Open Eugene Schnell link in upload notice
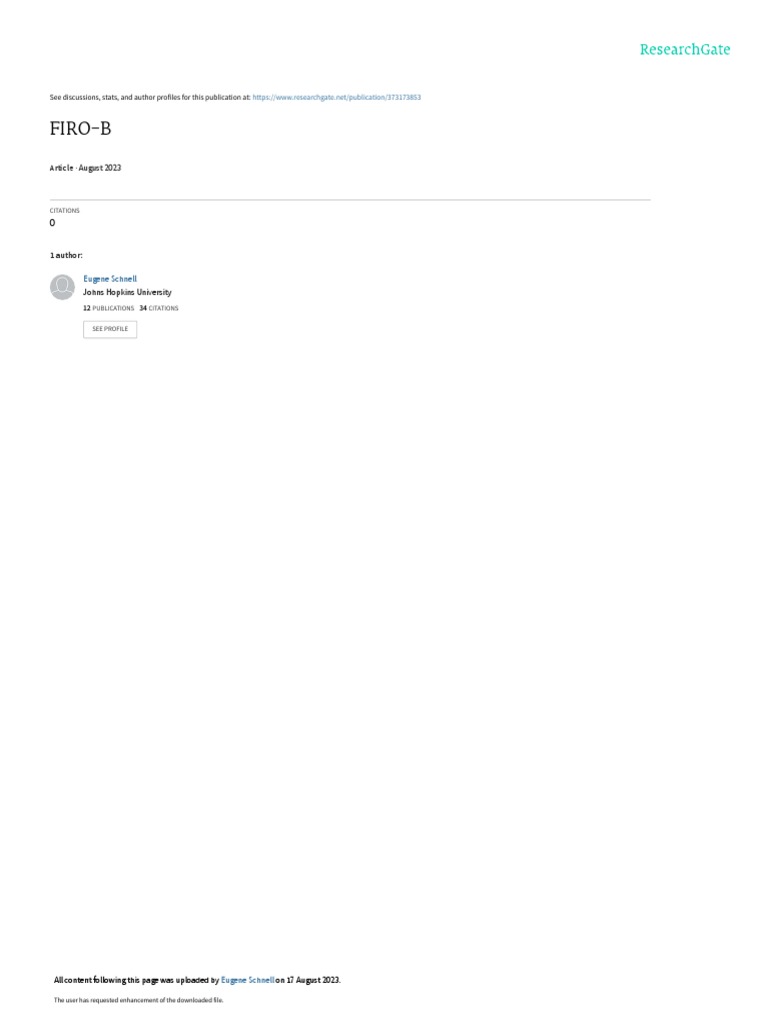 click(248, 980)
